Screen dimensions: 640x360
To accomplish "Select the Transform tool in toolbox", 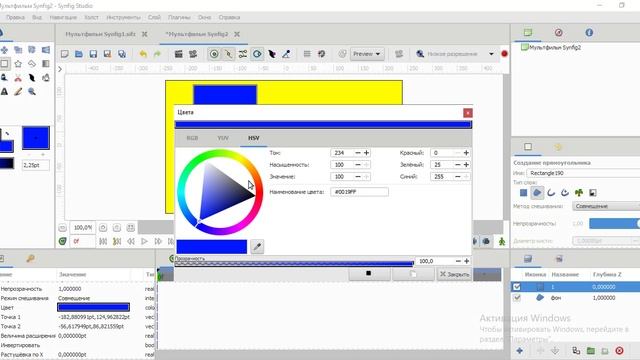I will tap(4, 50).
